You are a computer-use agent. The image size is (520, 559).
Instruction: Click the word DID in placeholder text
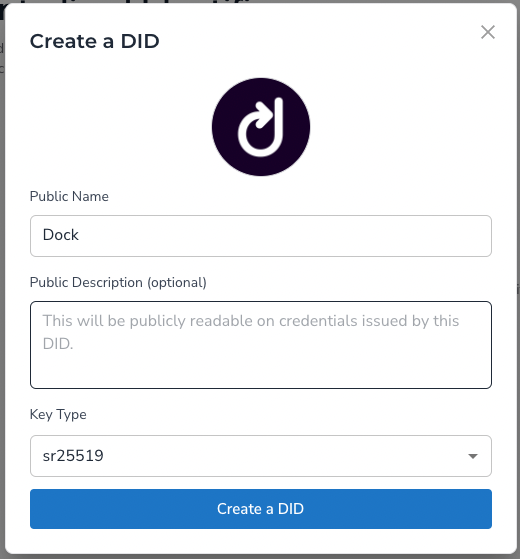pos(57,344)
